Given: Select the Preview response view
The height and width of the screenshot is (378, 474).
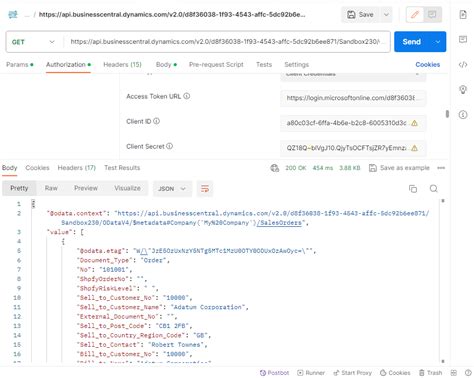Looking at the screenshot, I should [x=86, y=188].
